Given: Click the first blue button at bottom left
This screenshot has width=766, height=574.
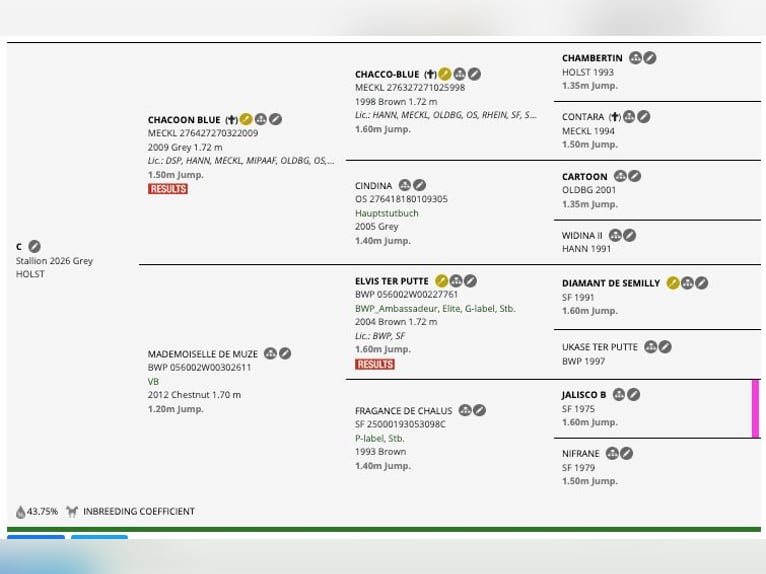Looking at the screenshot, I should (36, 537).
